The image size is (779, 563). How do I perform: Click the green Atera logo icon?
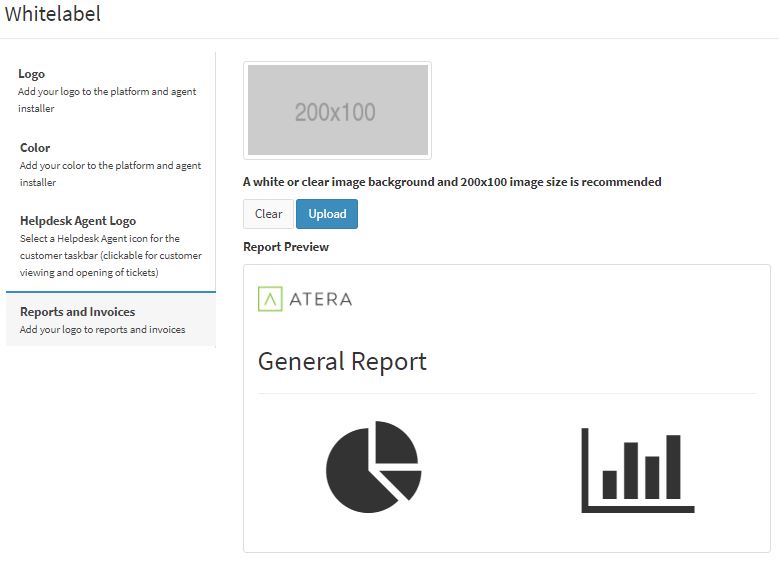[270, 299]
